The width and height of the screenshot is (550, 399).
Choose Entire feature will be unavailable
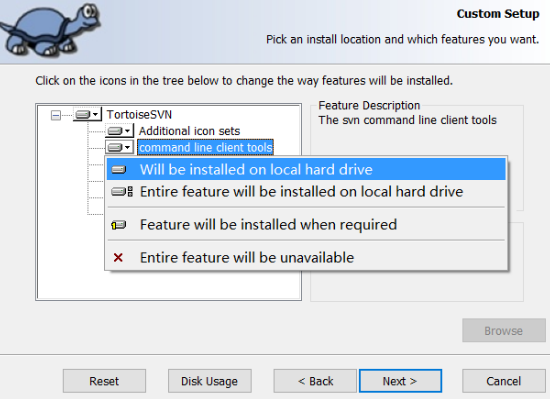(x=306, y=257)
